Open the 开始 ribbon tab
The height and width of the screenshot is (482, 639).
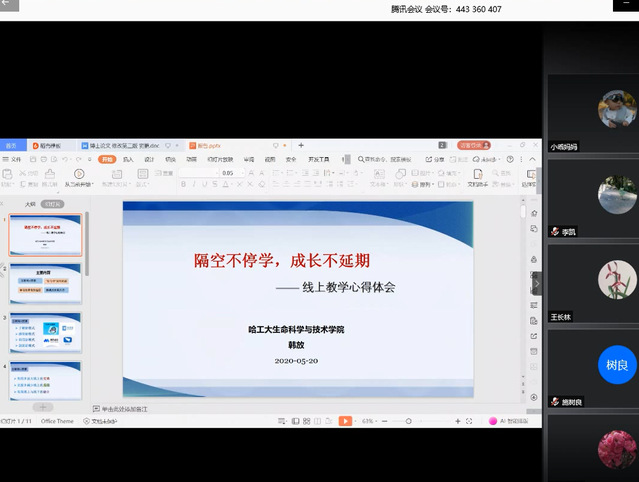[107, 159]
